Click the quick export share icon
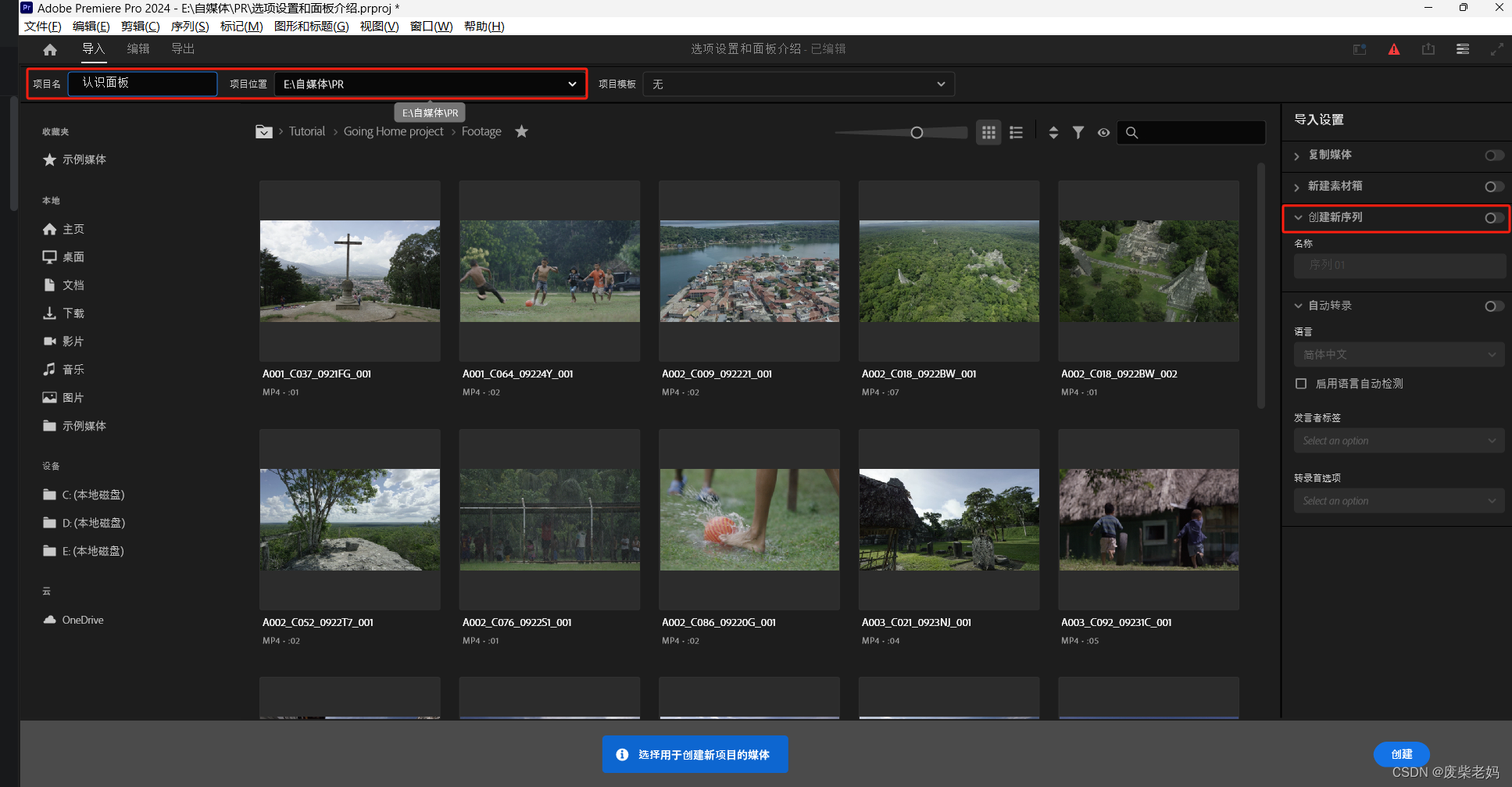 (x=1428, y=49)
